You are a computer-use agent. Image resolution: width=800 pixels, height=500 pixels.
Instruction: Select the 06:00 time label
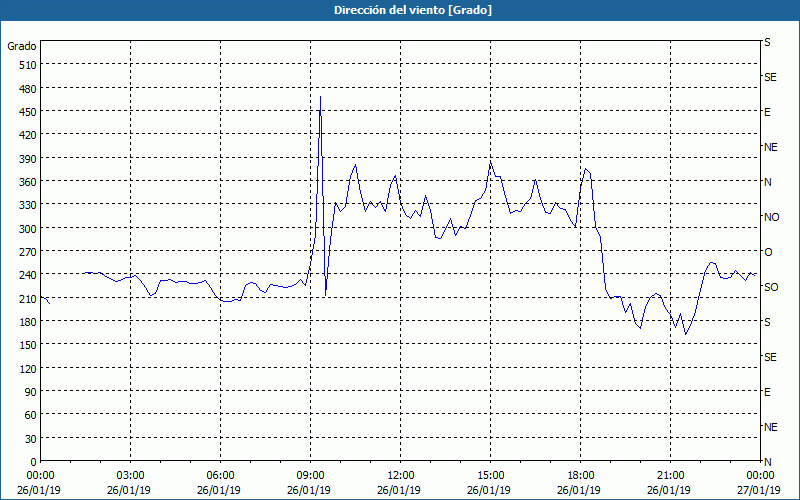[220, 476]
